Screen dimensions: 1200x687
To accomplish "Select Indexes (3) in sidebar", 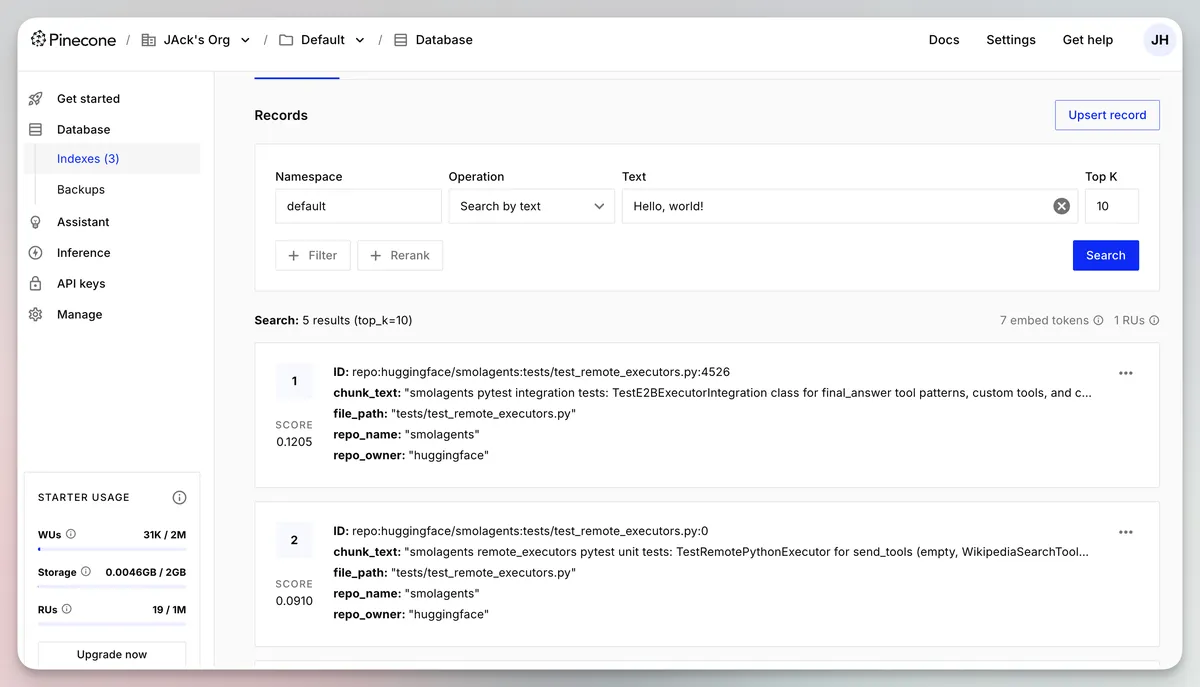I will (88, 159).
